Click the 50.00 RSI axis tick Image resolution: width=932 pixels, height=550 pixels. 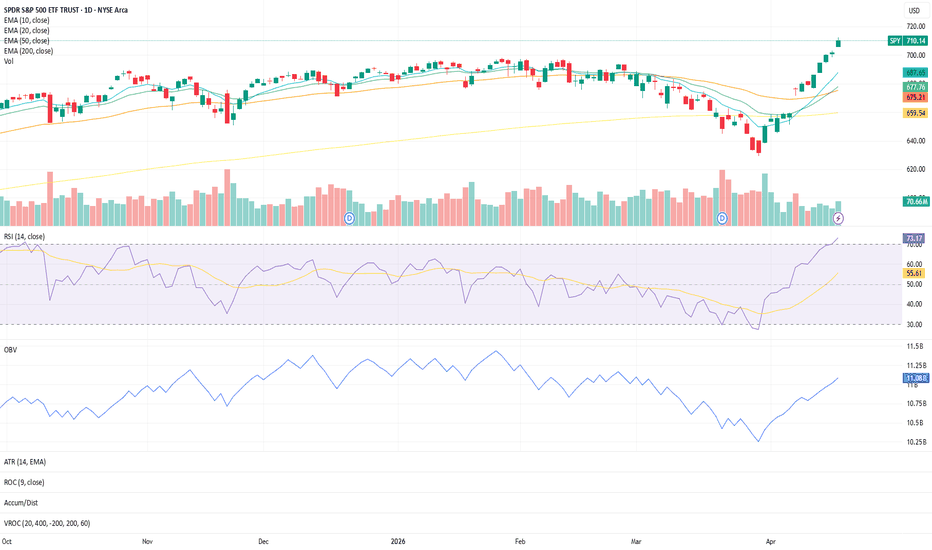(914, 285)
